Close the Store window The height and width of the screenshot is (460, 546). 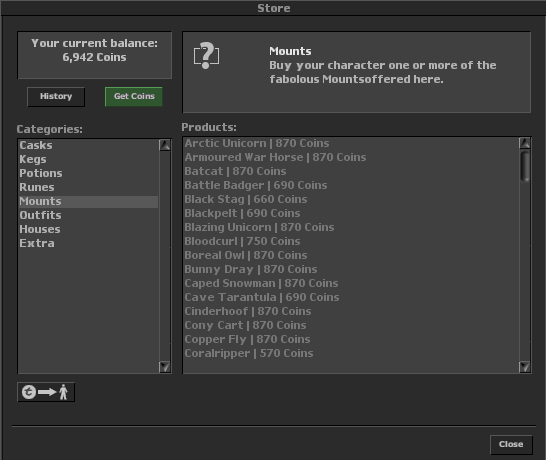coord(511,444)
